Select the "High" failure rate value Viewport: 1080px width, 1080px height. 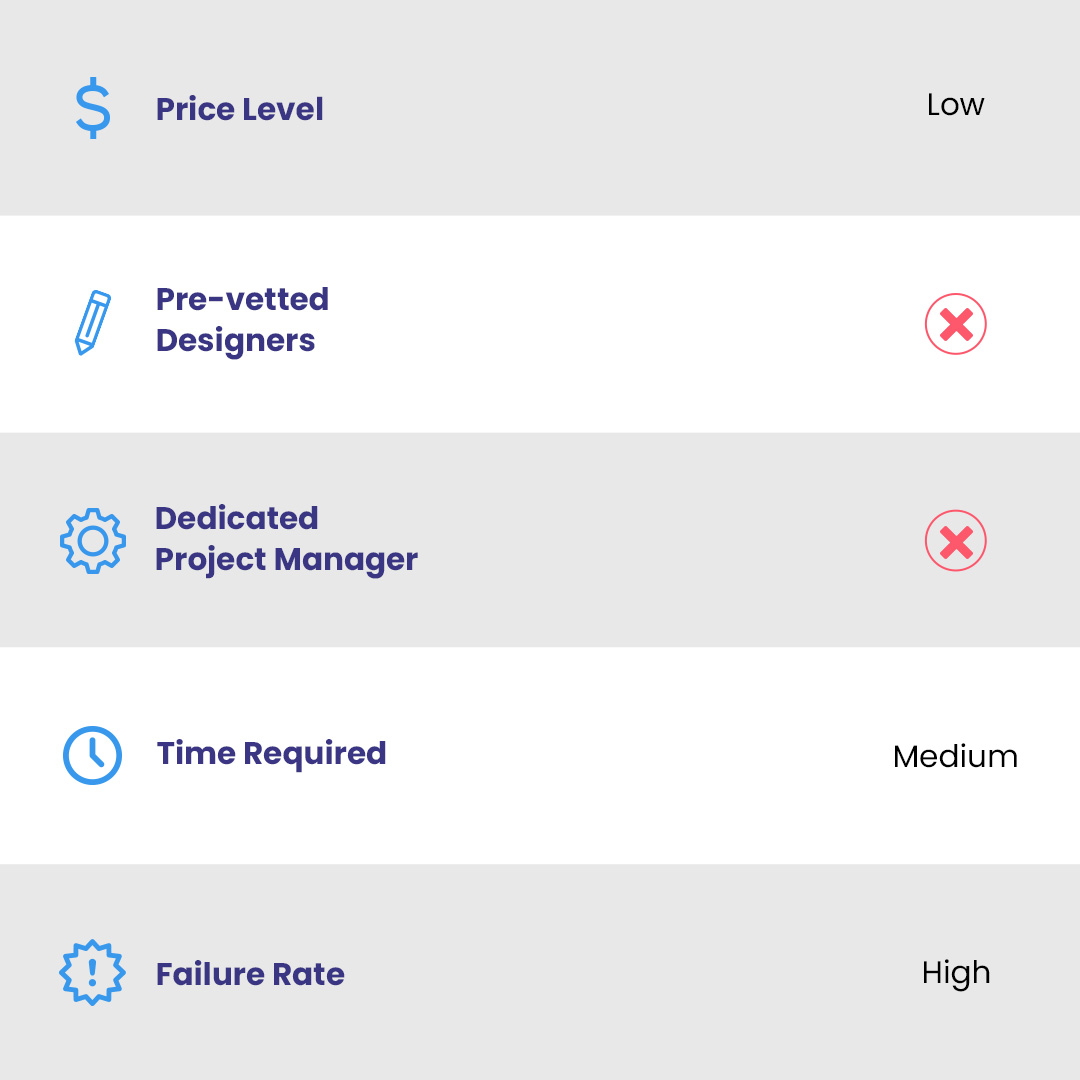[x=956, y=973]
